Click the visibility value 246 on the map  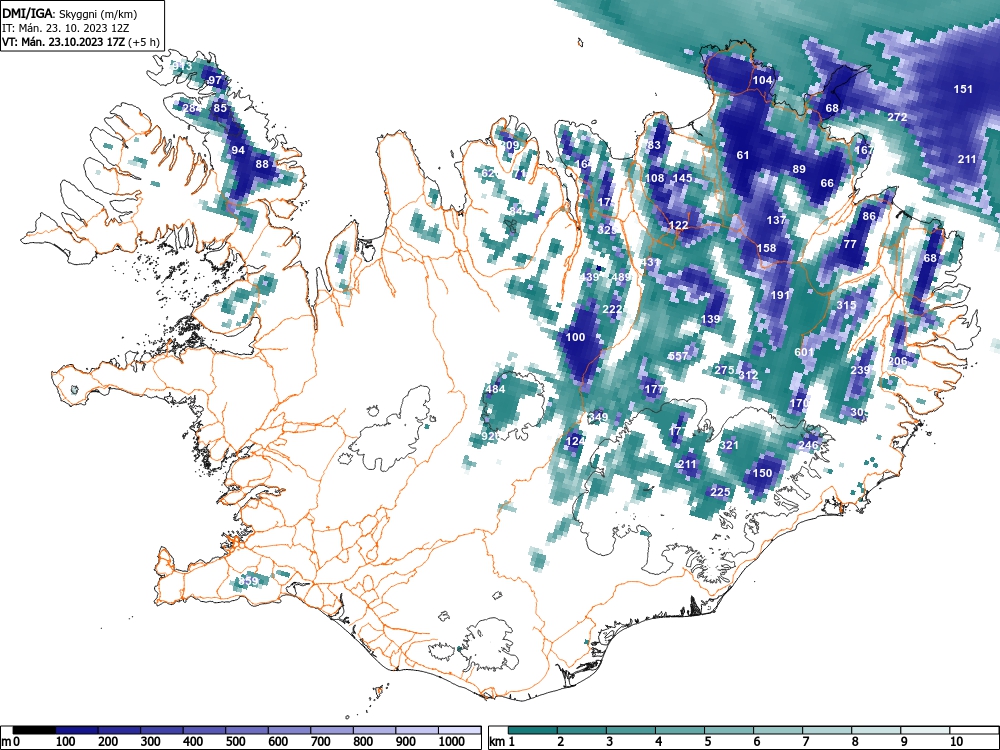pos(809,445)
